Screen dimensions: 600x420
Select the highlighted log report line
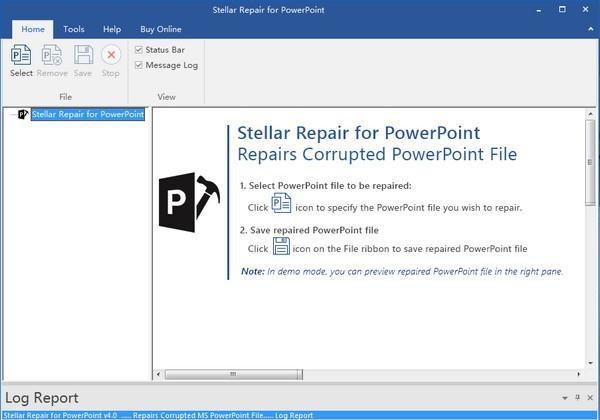click(300, 415)
